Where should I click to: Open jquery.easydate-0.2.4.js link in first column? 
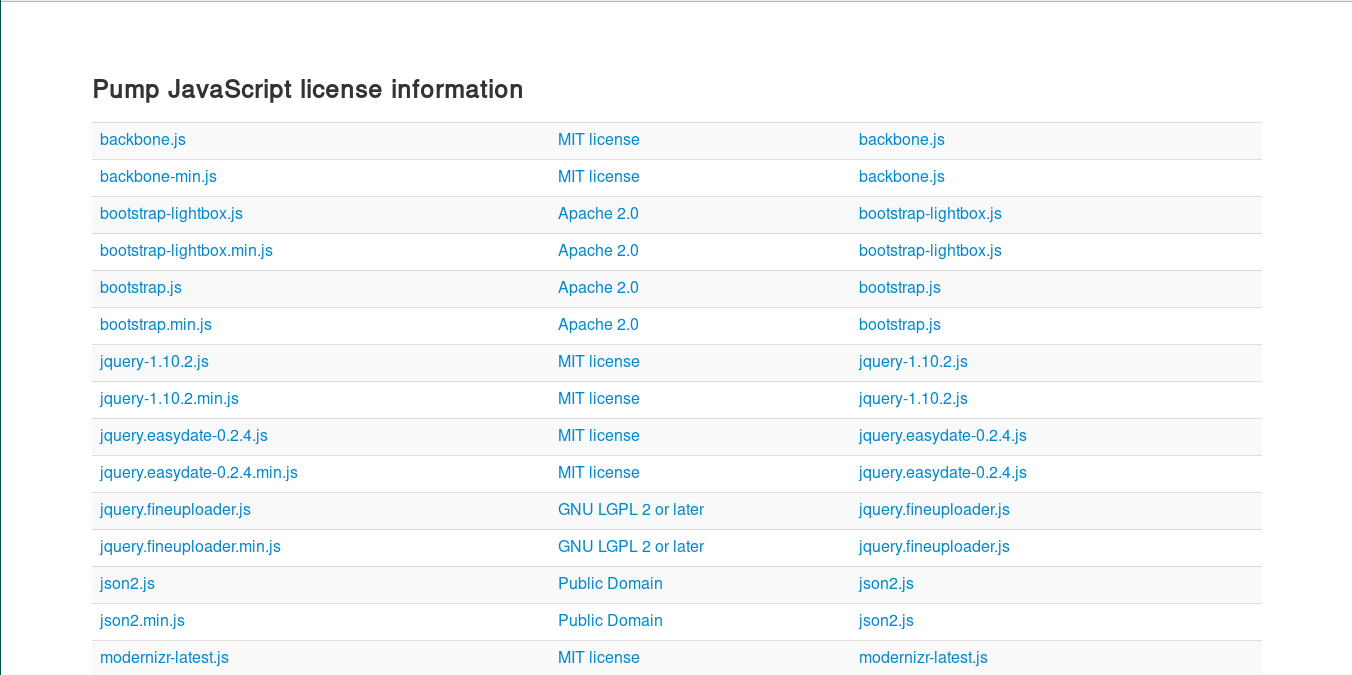184,436
